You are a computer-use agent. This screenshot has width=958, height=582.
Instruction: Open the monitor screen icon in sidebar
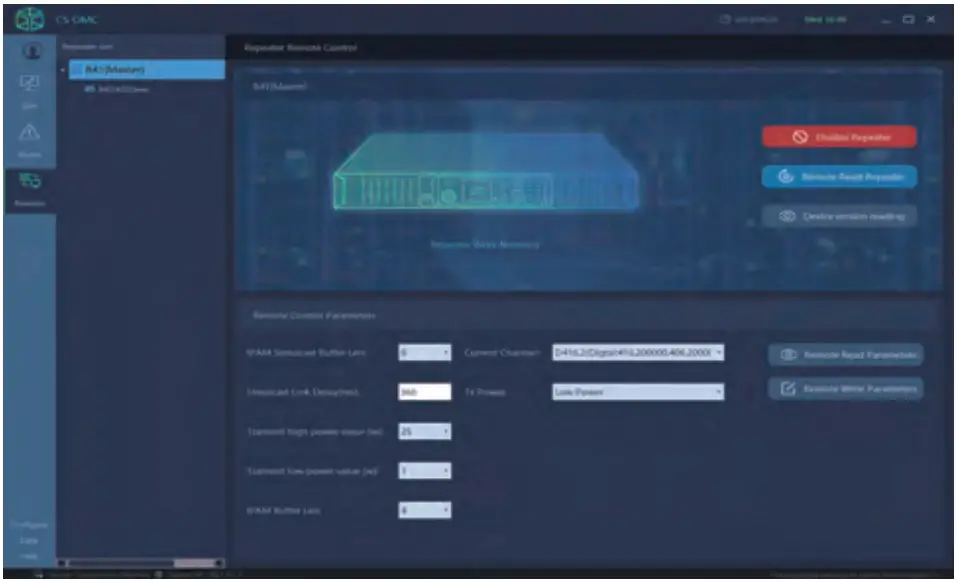pos(29,82)
